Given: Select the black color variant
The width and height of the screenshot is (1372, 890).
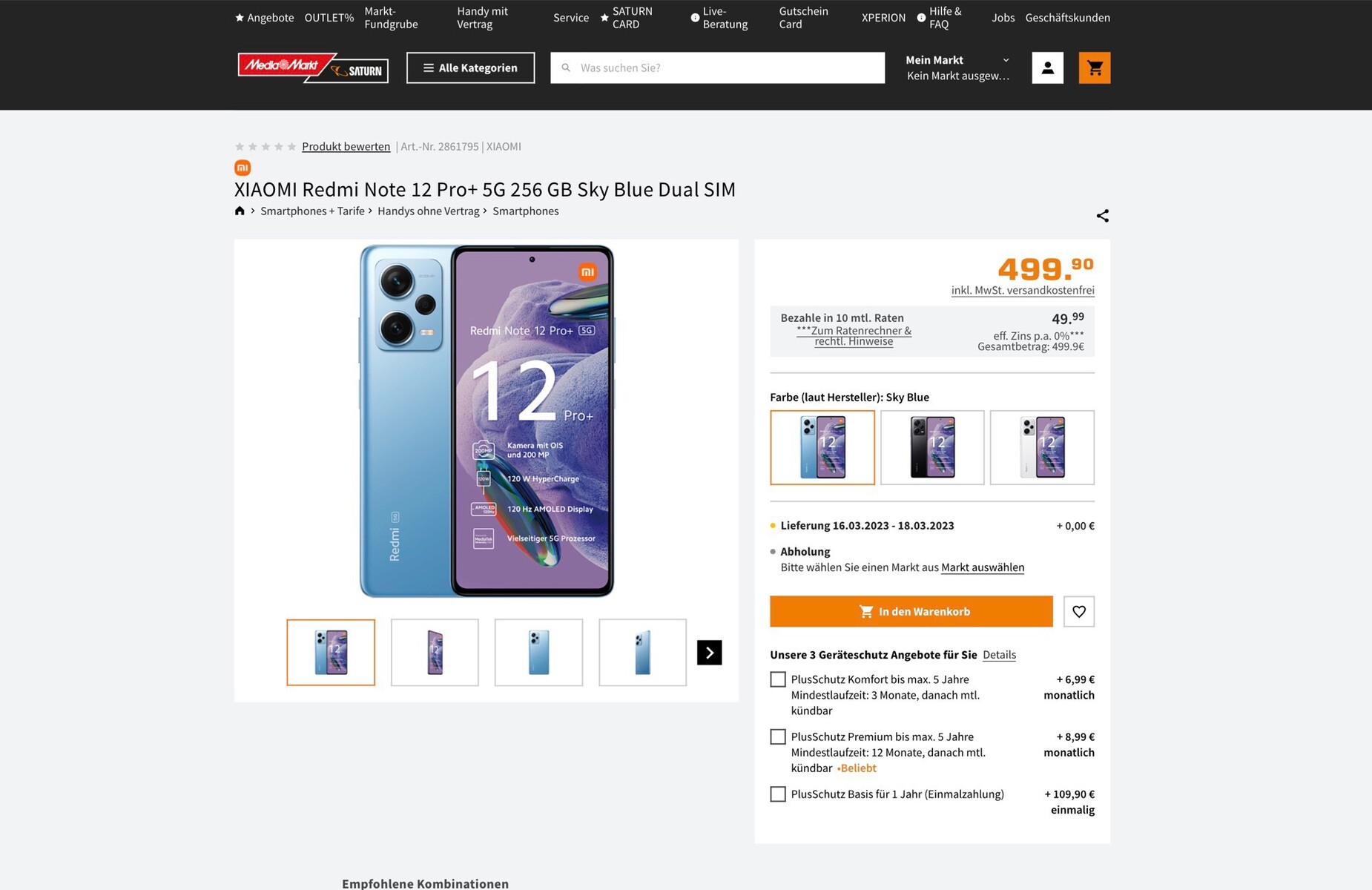Looking at the screenshot, I should tap(931, 447).
